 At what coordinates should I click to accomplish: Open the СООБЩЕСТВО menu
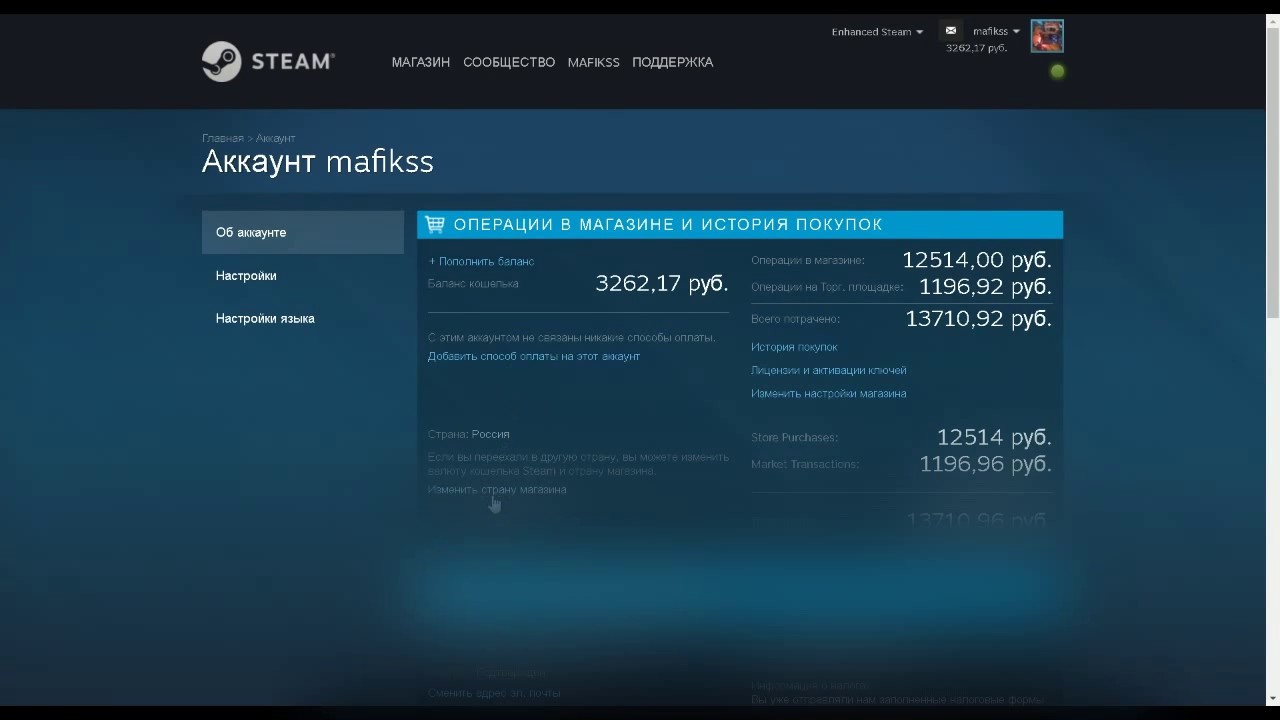(x=509, y=62)
